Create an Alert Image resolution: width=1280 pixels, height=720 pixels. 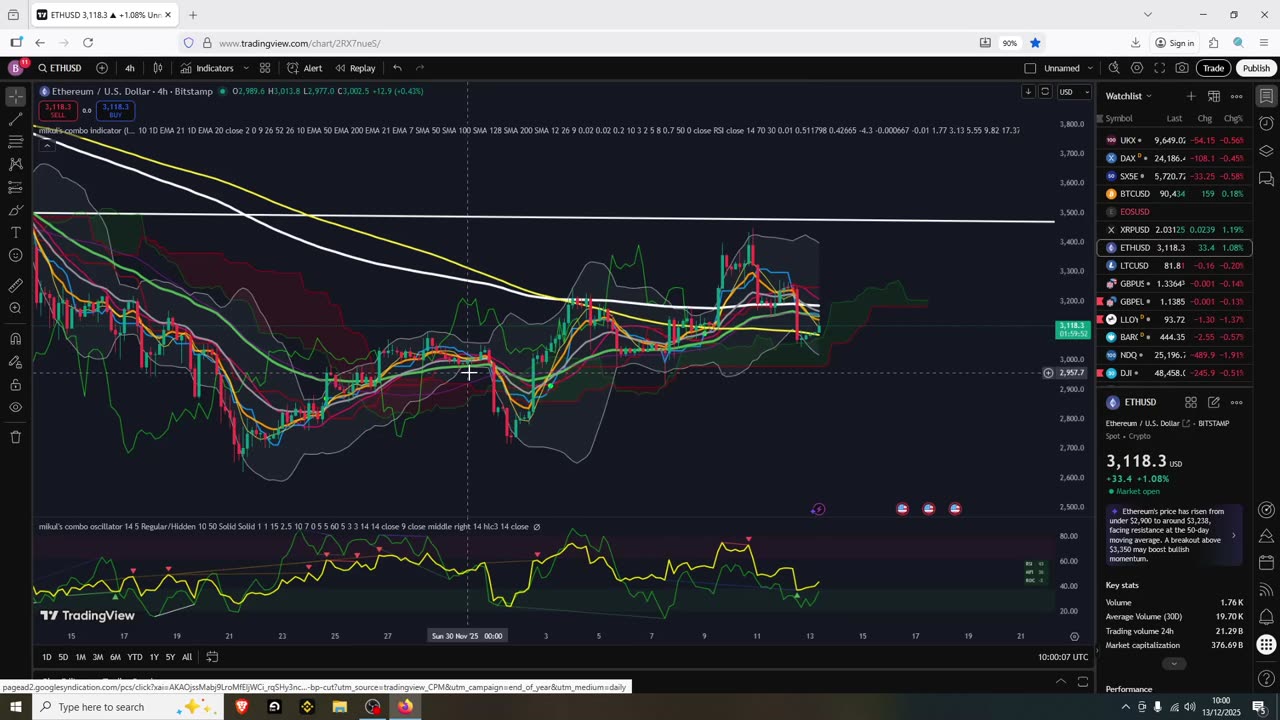(305, 68)
